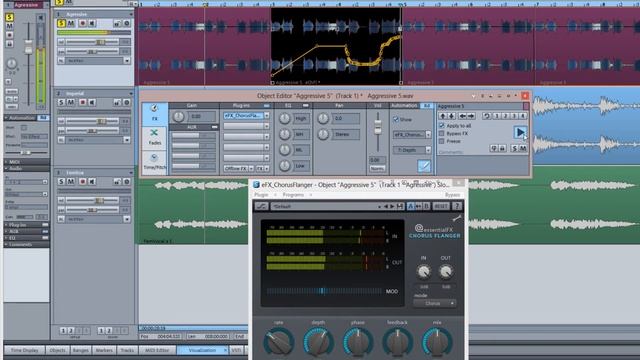Select B comparison slot in ChorusFlanger
Image resolution: width=640 pixels, height=360 pixels.
click(x=426, y=207)
